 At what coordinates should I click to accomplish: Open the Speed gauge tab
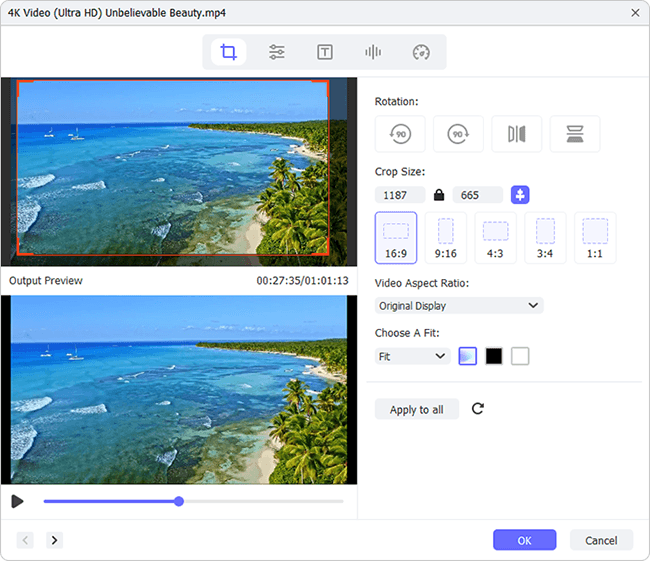[x=421, y=52]
